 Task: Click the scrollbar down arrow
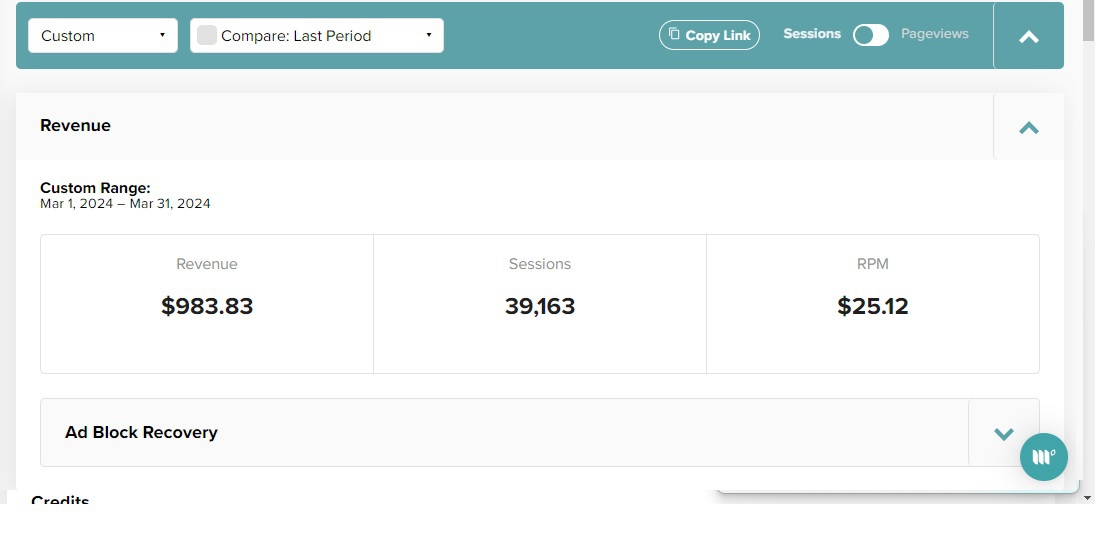[1088, 498]
